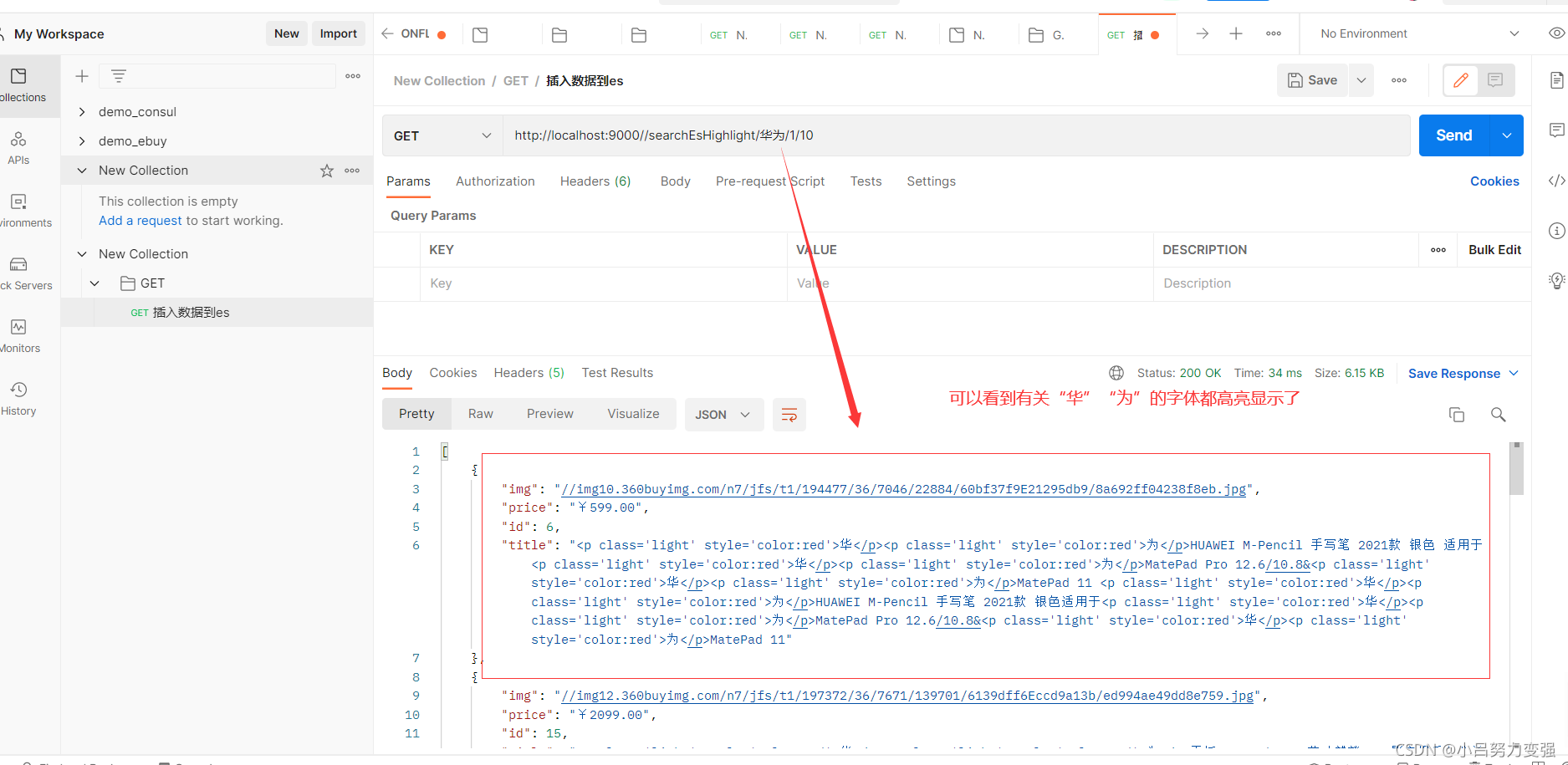Click the blue Send button
Viewport: 1568px width, 765px height.
point(1454,135)
